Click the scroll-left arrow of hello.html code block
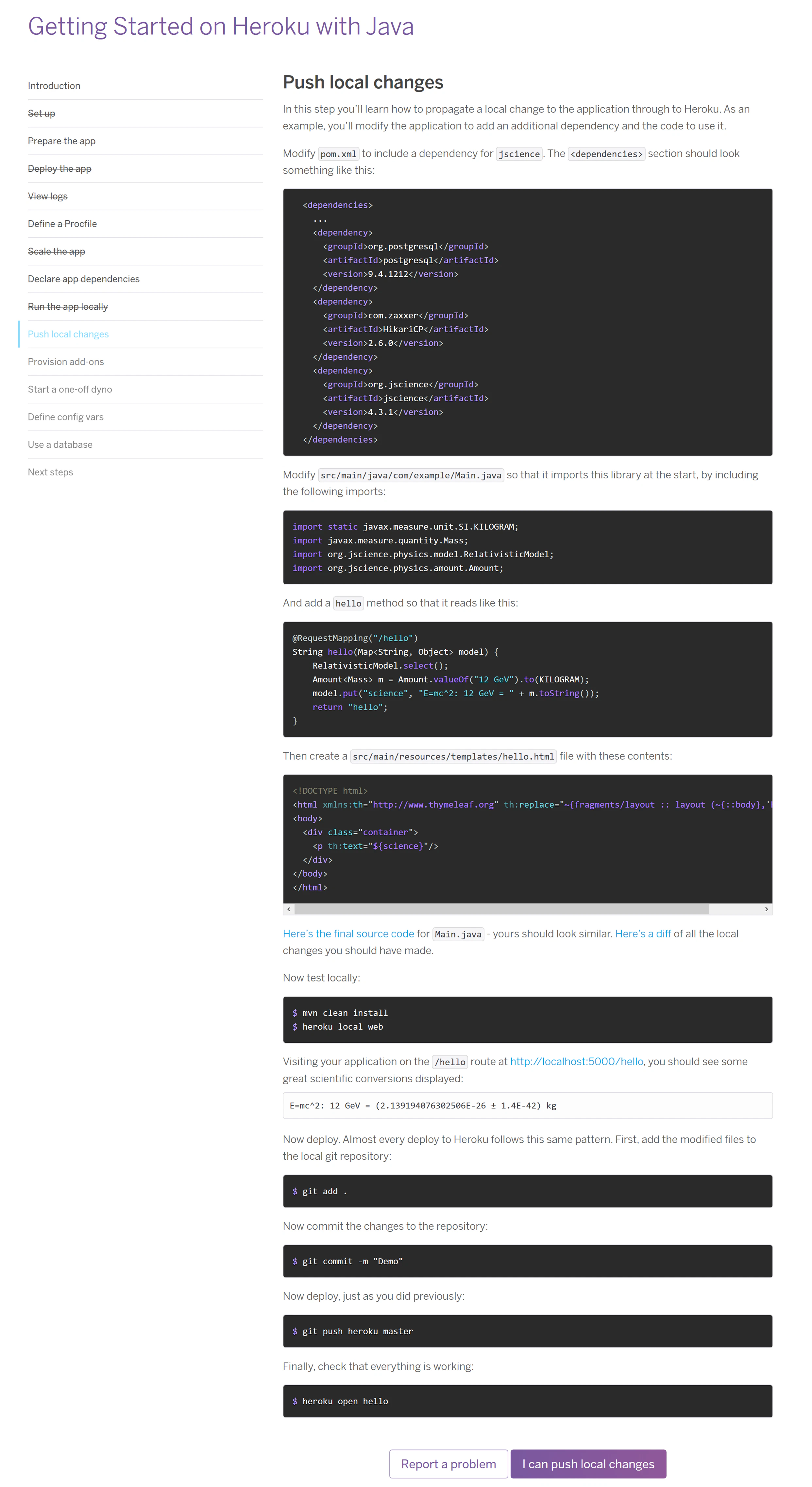The width and height of the screenshot is (812, 1487). tap(289, 909)
